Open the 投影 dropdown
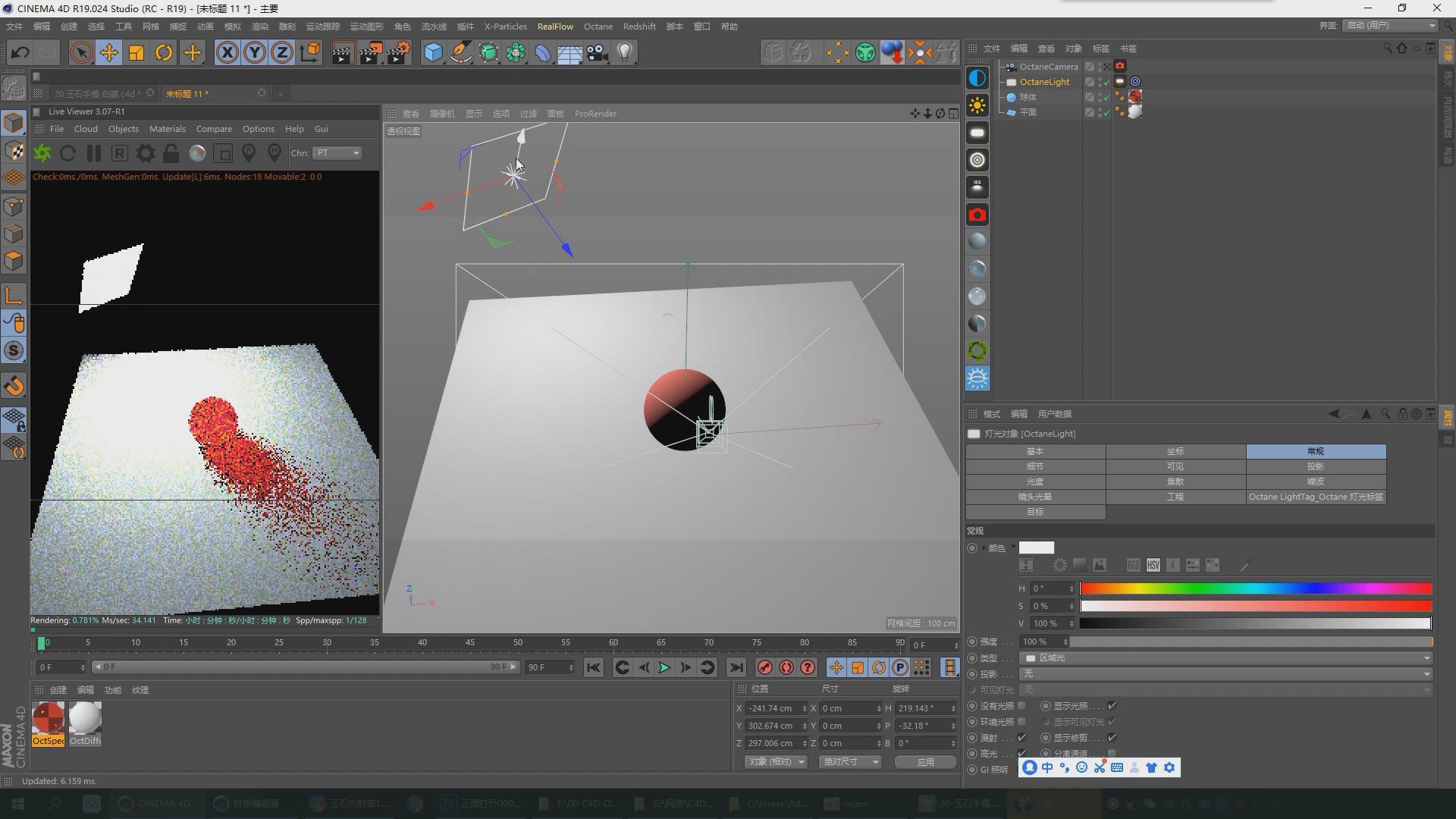Screen dimensions: 1456x819 pos(1225,673)
